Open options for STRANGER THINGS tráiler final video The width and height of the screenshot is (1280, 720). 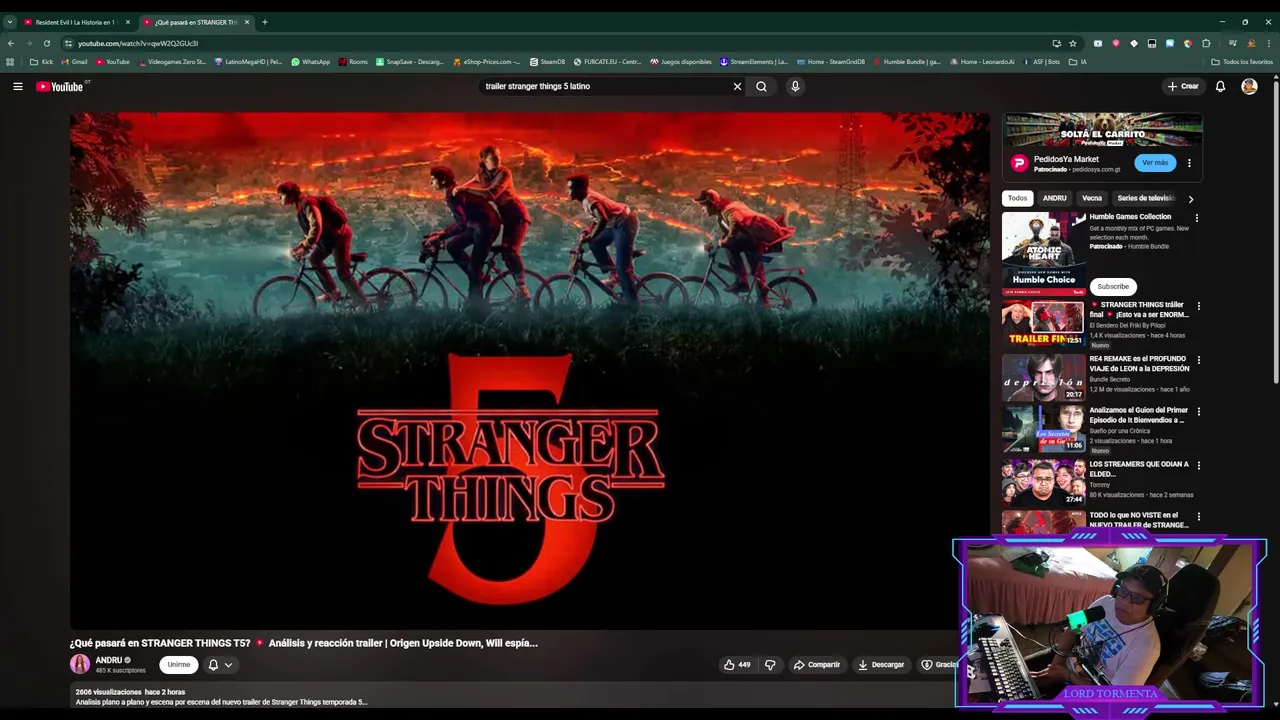coord(1199,306)
